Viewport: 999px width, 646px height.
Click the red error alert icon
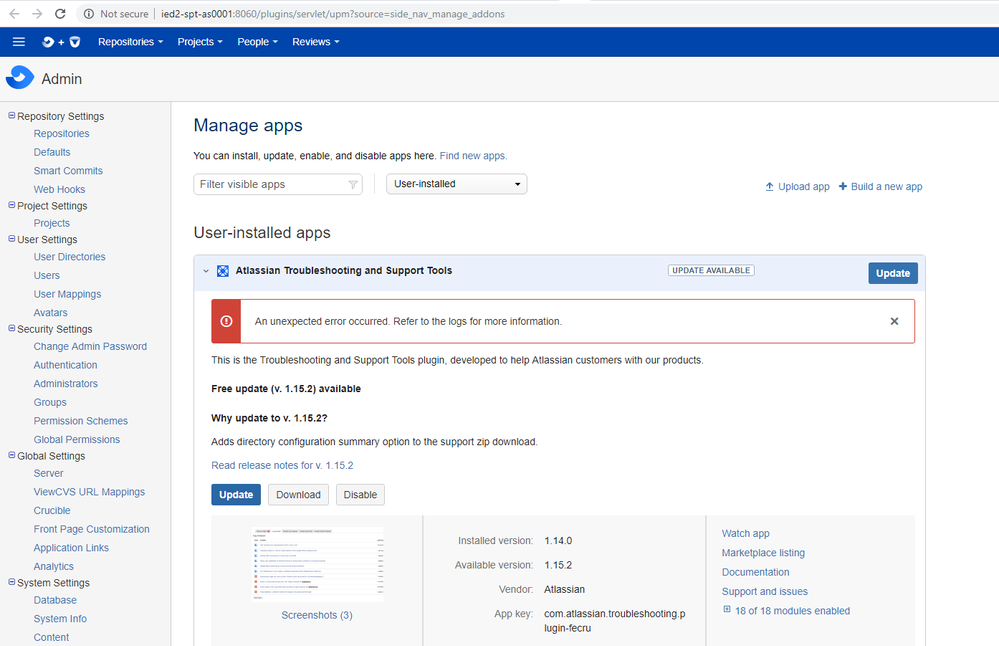226,321
